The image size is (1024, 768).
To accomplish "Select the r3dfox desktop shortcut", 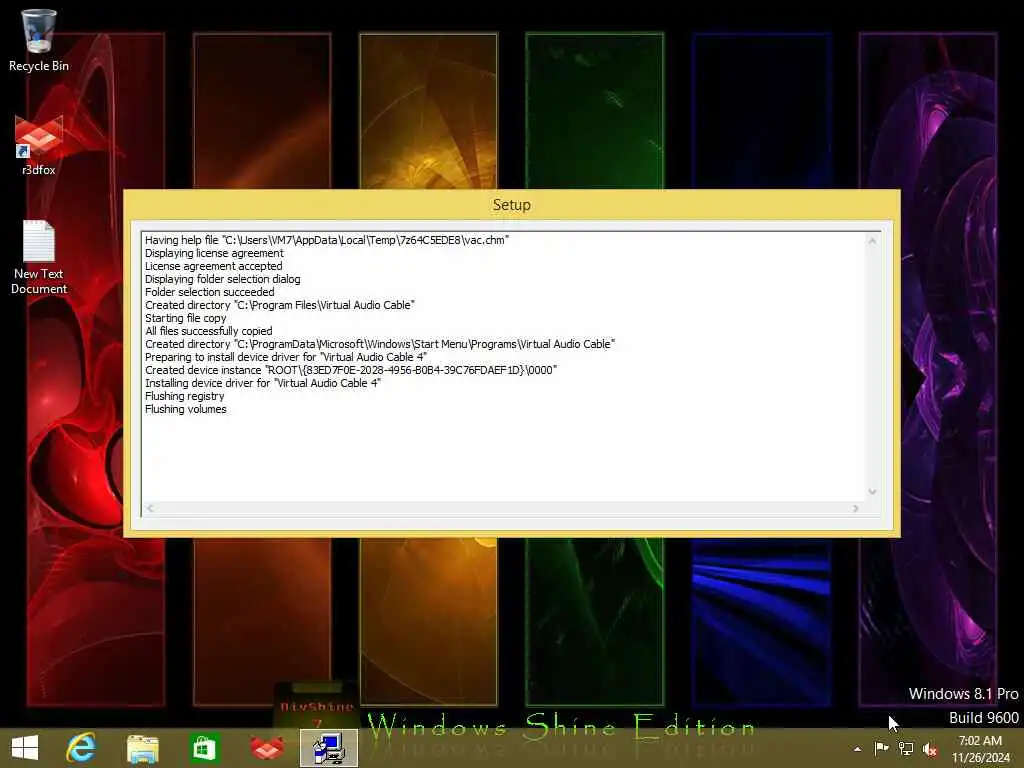I will click(39, 145).
